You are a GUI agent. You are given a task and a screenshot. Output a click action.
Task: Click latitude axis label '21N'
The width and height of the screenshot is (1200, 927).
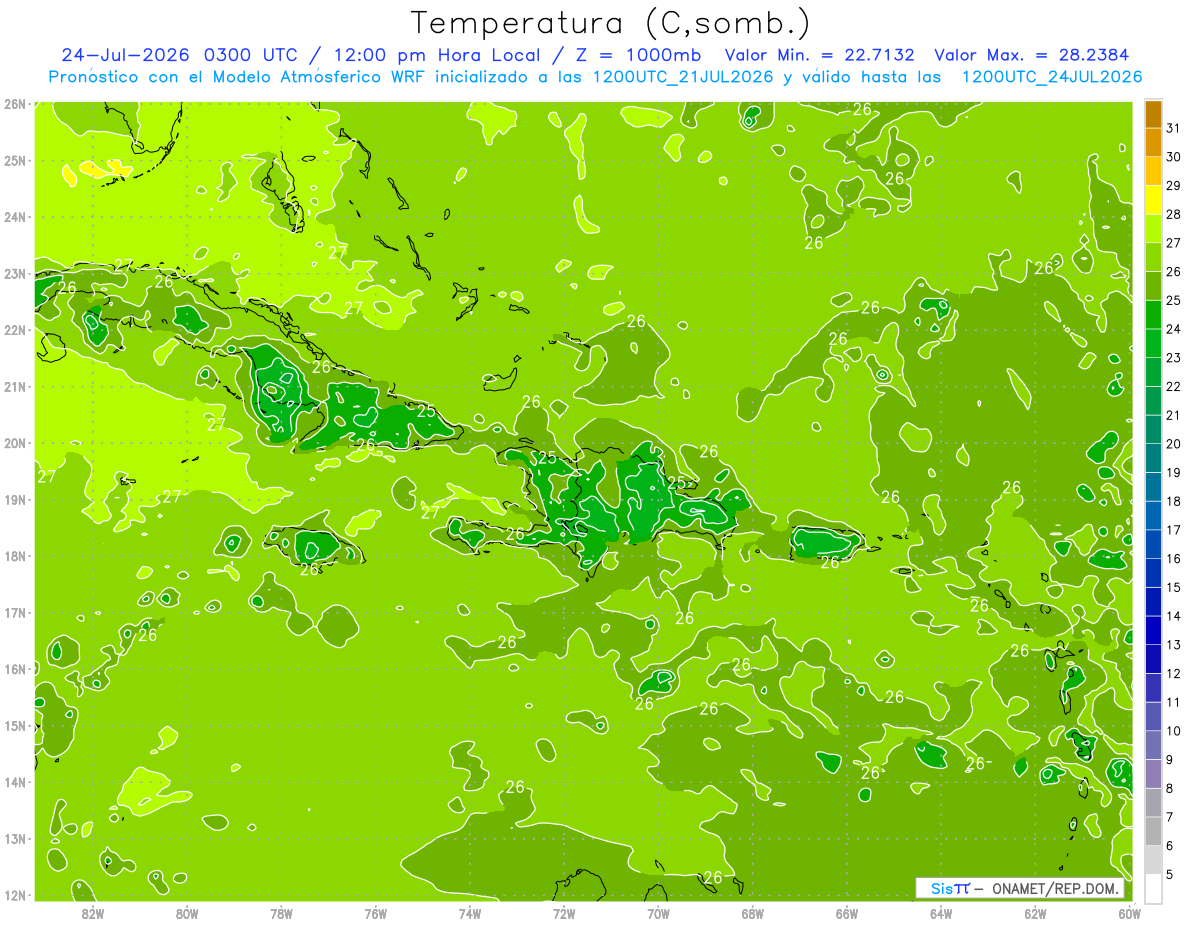pyautogui.click(x=14, y=387)
